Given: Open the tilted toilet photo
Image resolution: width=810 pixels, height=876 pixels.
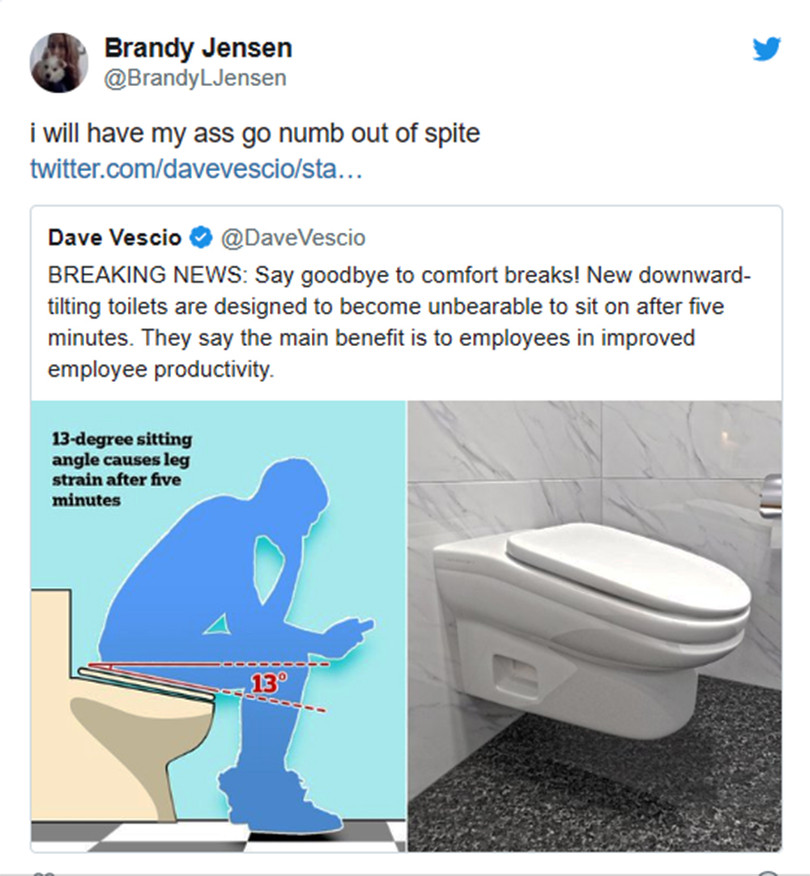Looking at the screenshot, I should tap(595, 626).
